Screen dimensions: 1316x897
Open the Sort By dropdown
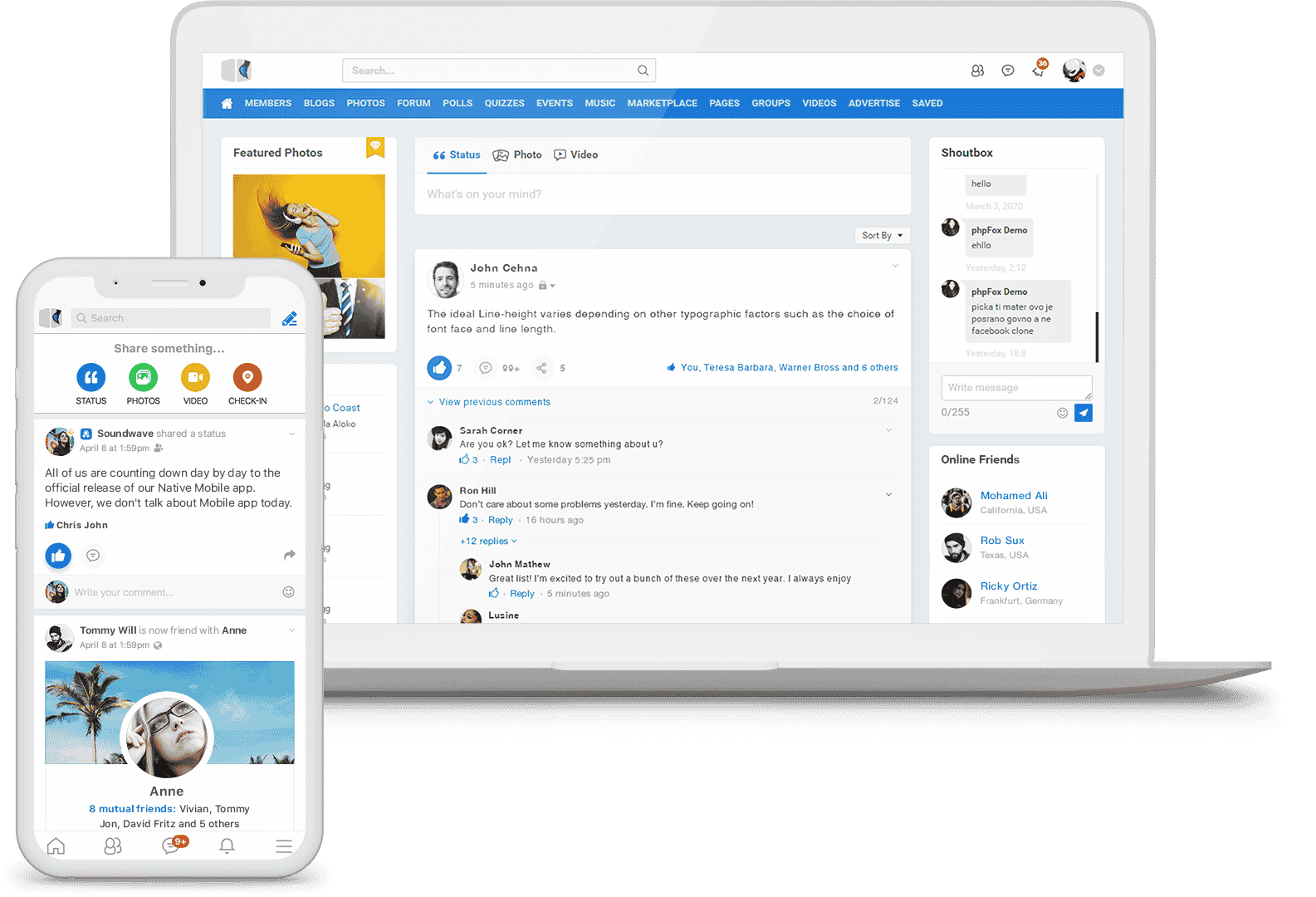882,236
